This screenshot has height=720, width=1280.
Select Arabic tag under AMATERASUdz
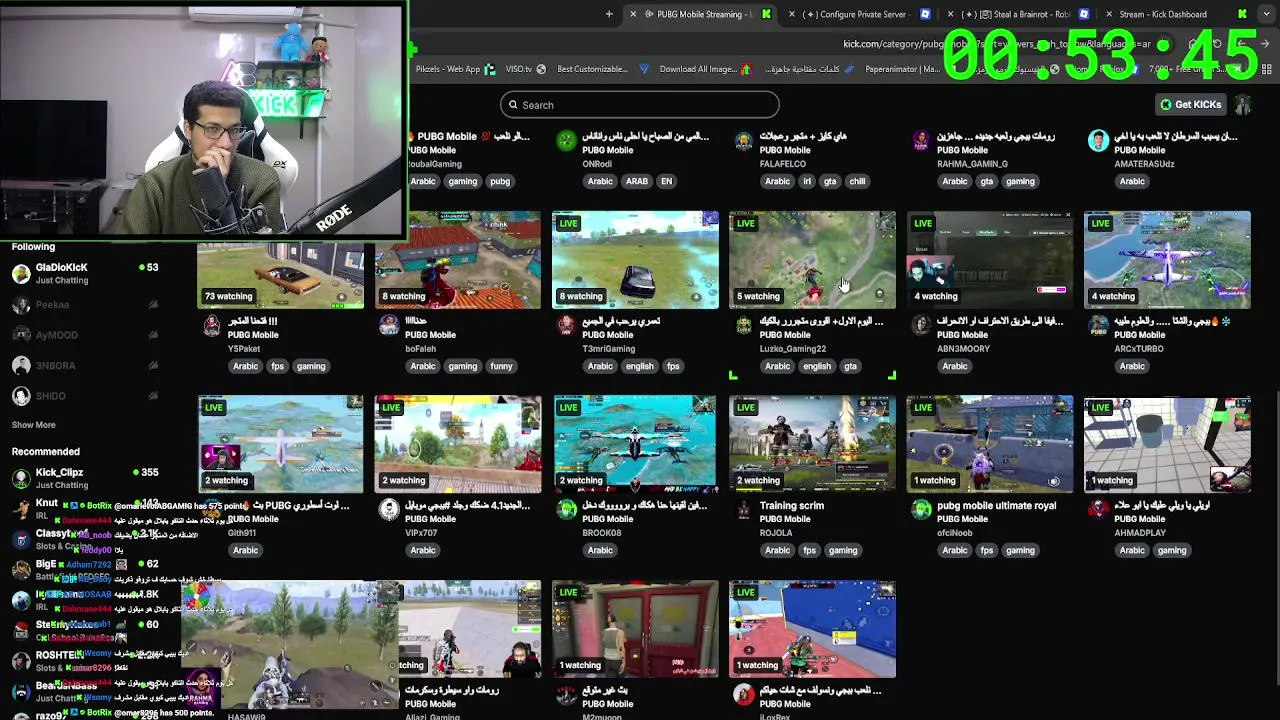tap(1132, 181)
